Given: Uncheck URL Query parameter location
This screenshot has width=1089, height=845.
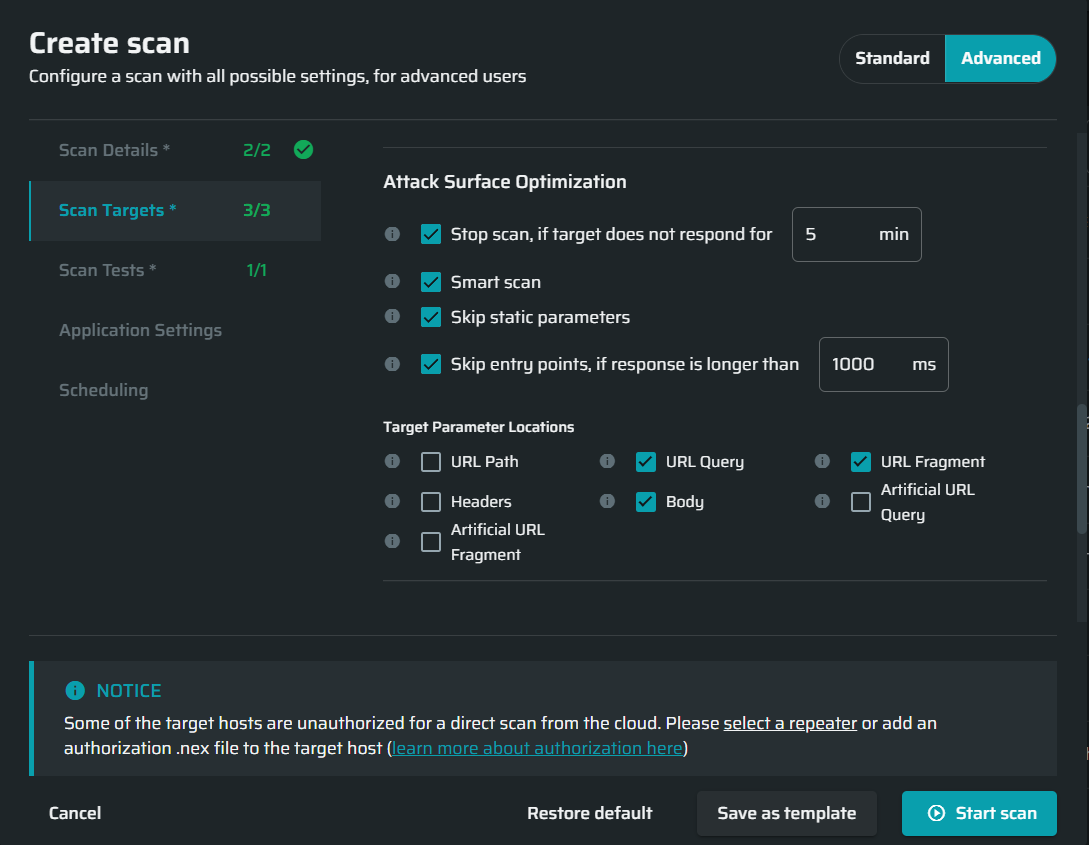Looking at the screenshot, I should tap(646, 462).
